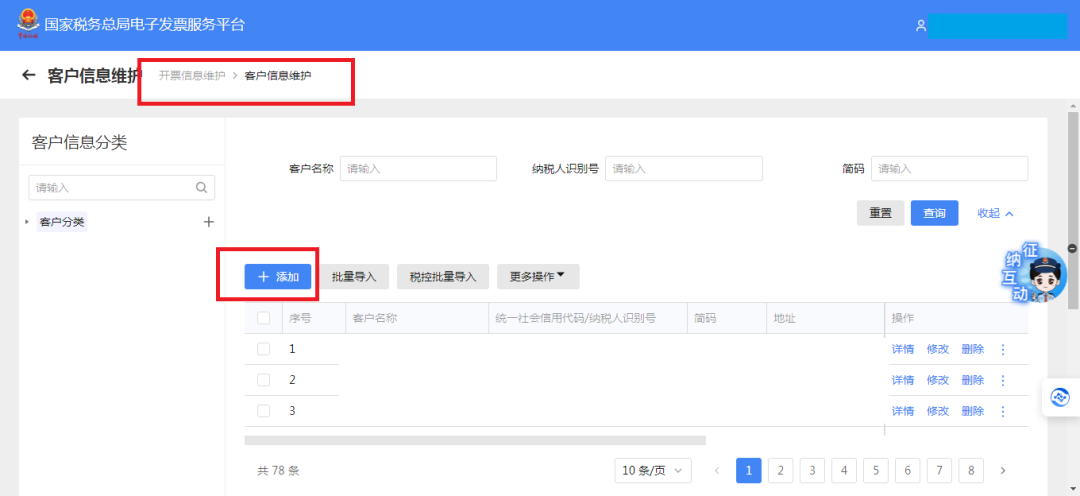This screenshot has width=1080, height=496.
Task: Click 修改 for row 2
Action: click(x=938, y=380)
